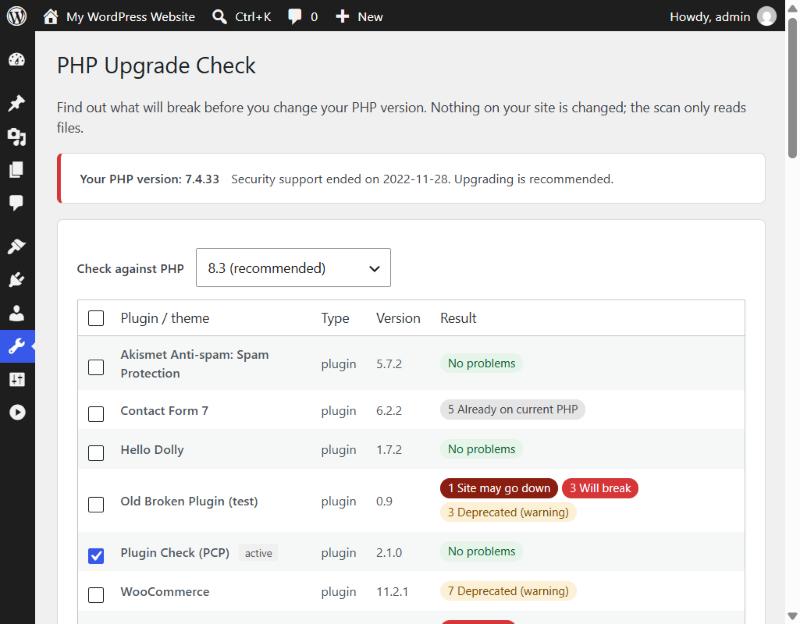The width and height of the screenshot is (800, 624).
Task: Click the 5 Already on current PHP badge
Action: click(513, 409)
